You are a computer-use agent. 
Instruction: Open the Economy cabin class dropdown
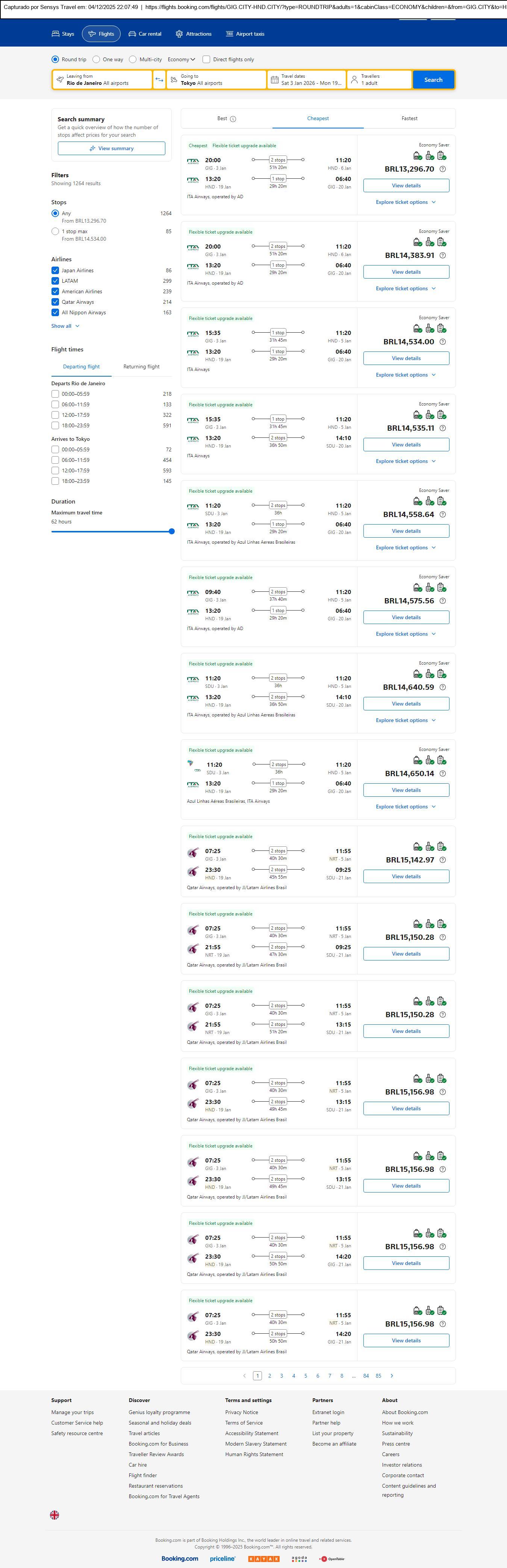[x=181, y=60]
